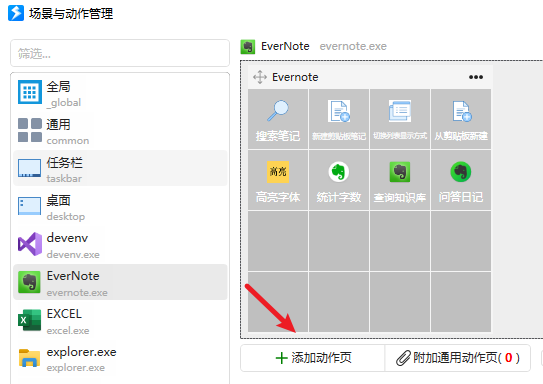Viewport: 543px width, 384px height.
Task: Click the 附加通用动作页 button
Action: click(457, 358)
